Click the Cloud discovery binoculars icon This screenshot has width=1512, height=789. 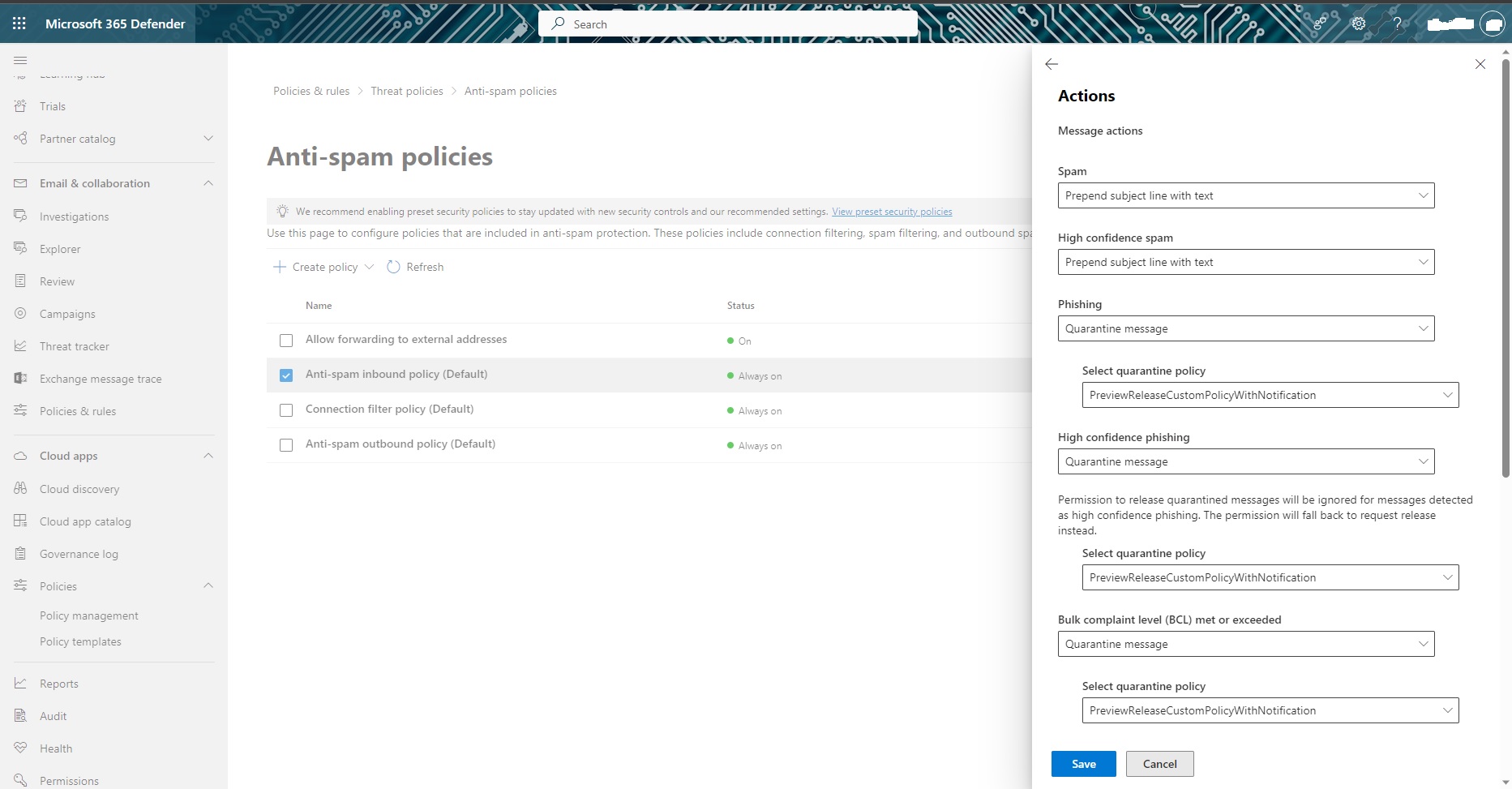coord(20,489)
